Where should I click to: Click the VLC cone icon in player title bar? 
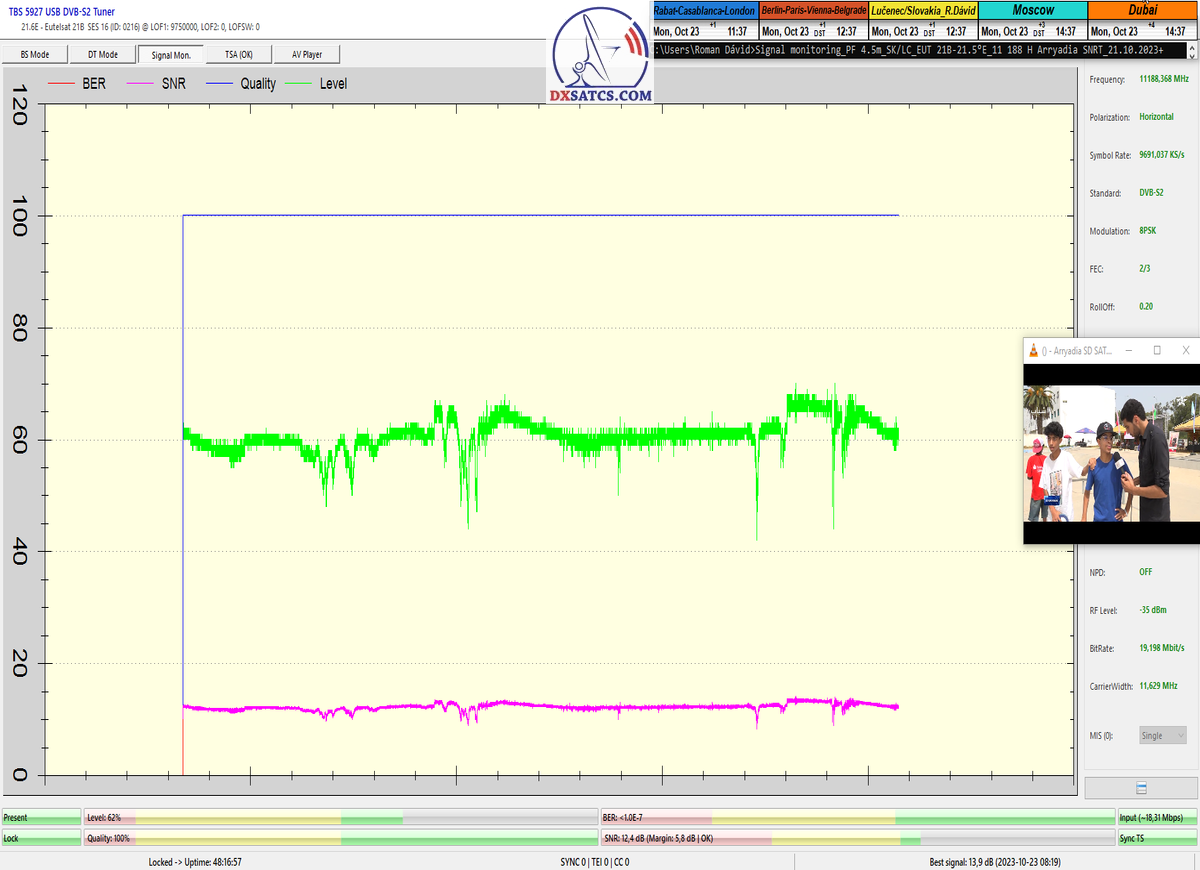coord(1033,351)
